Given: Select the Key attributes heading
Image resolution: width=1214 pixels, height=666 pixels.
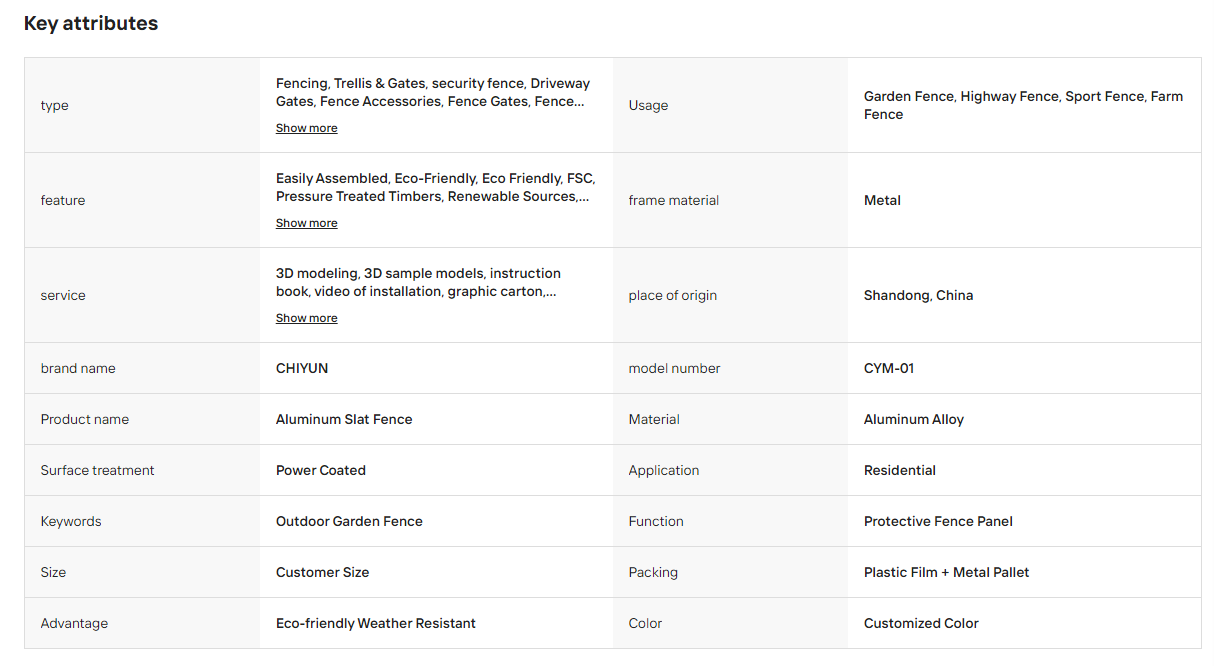Looking at the screenshot, I should coord(91,23).
